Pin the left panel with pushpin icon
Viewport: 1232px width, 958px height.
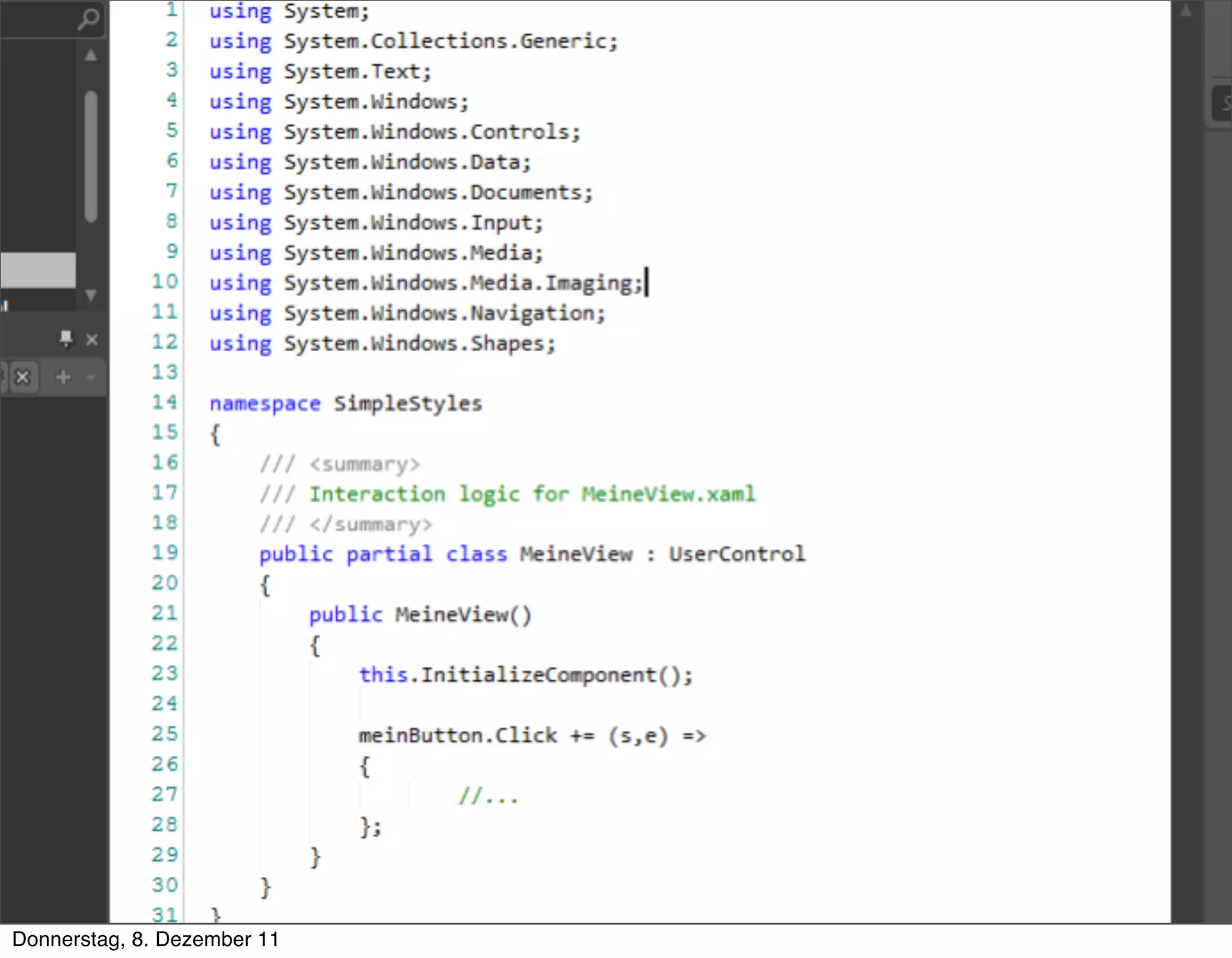point(66,339)
